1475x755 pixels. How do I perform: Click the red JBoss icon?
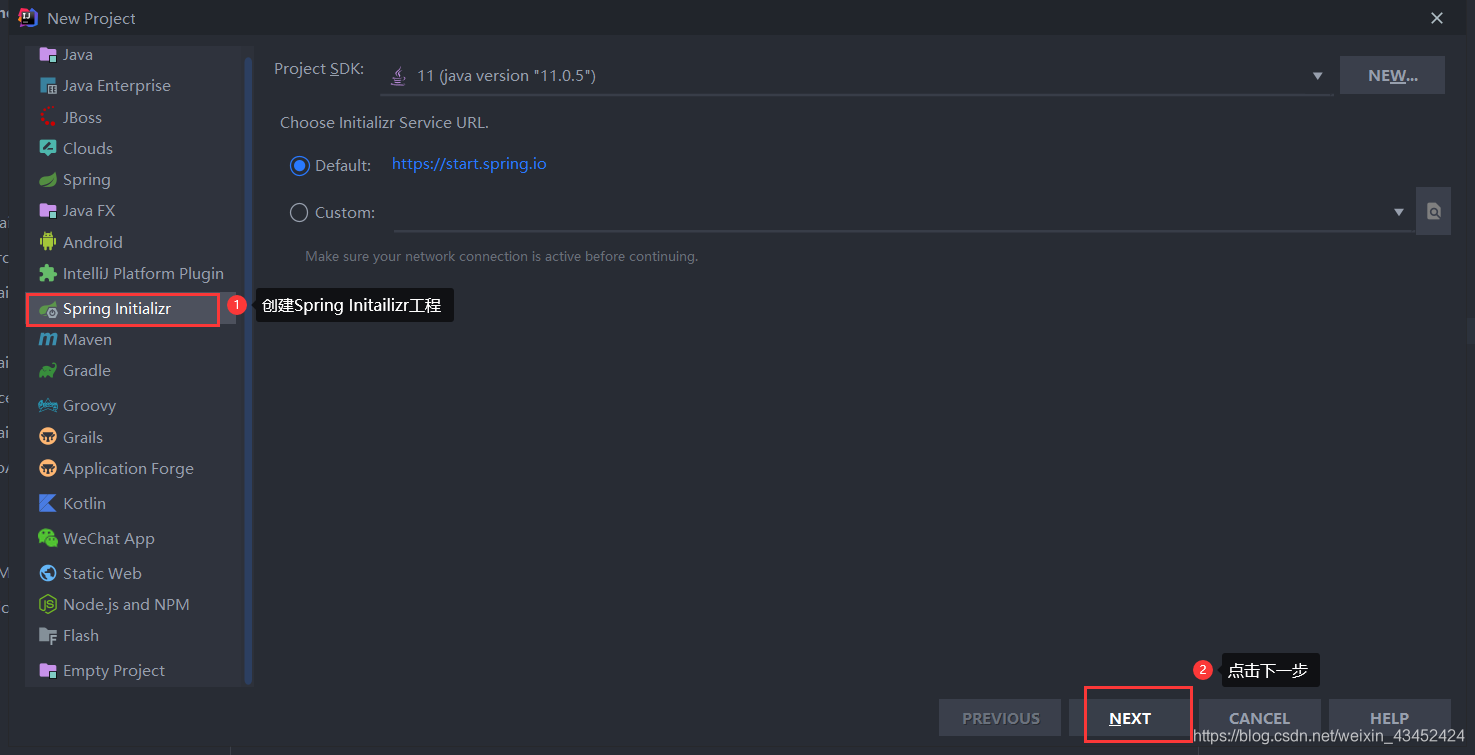(x=47, y=117)
